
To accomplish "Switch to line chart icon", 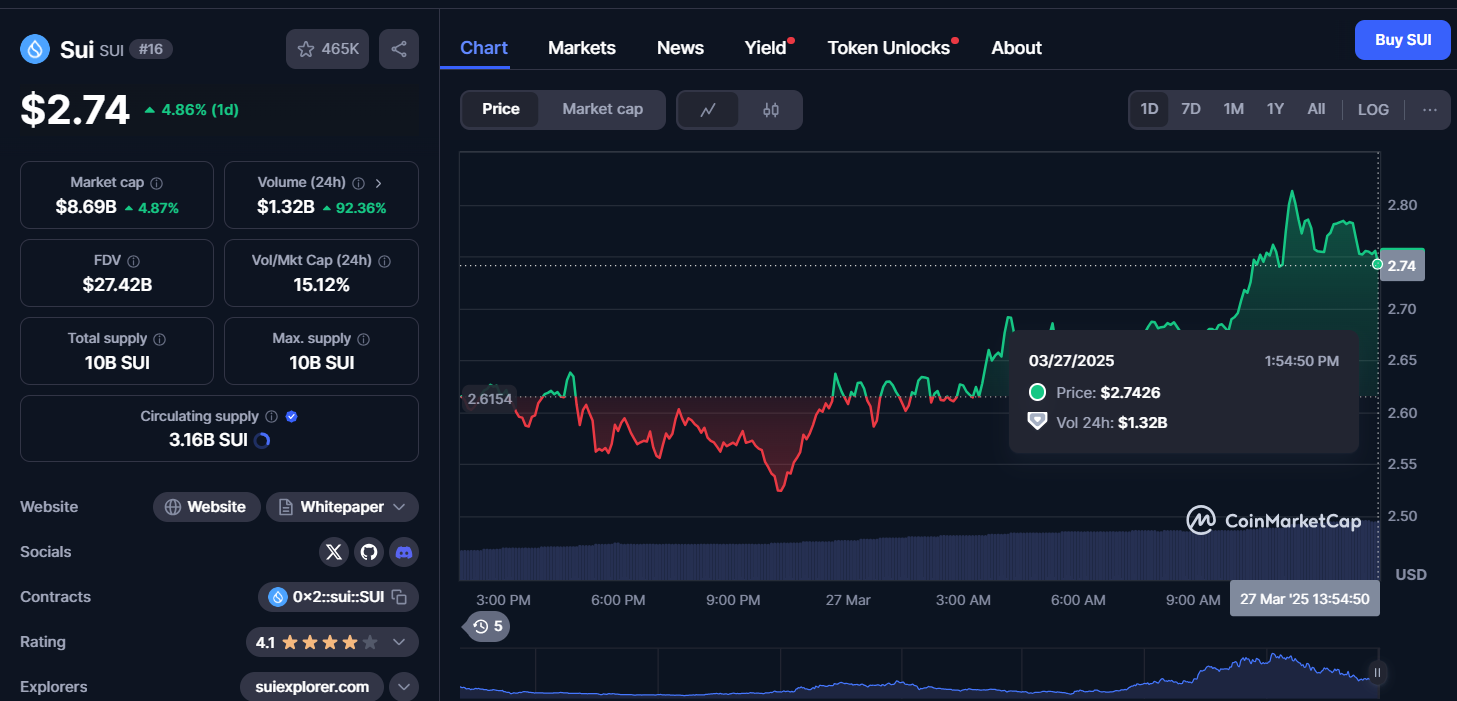I will point(708,110).
